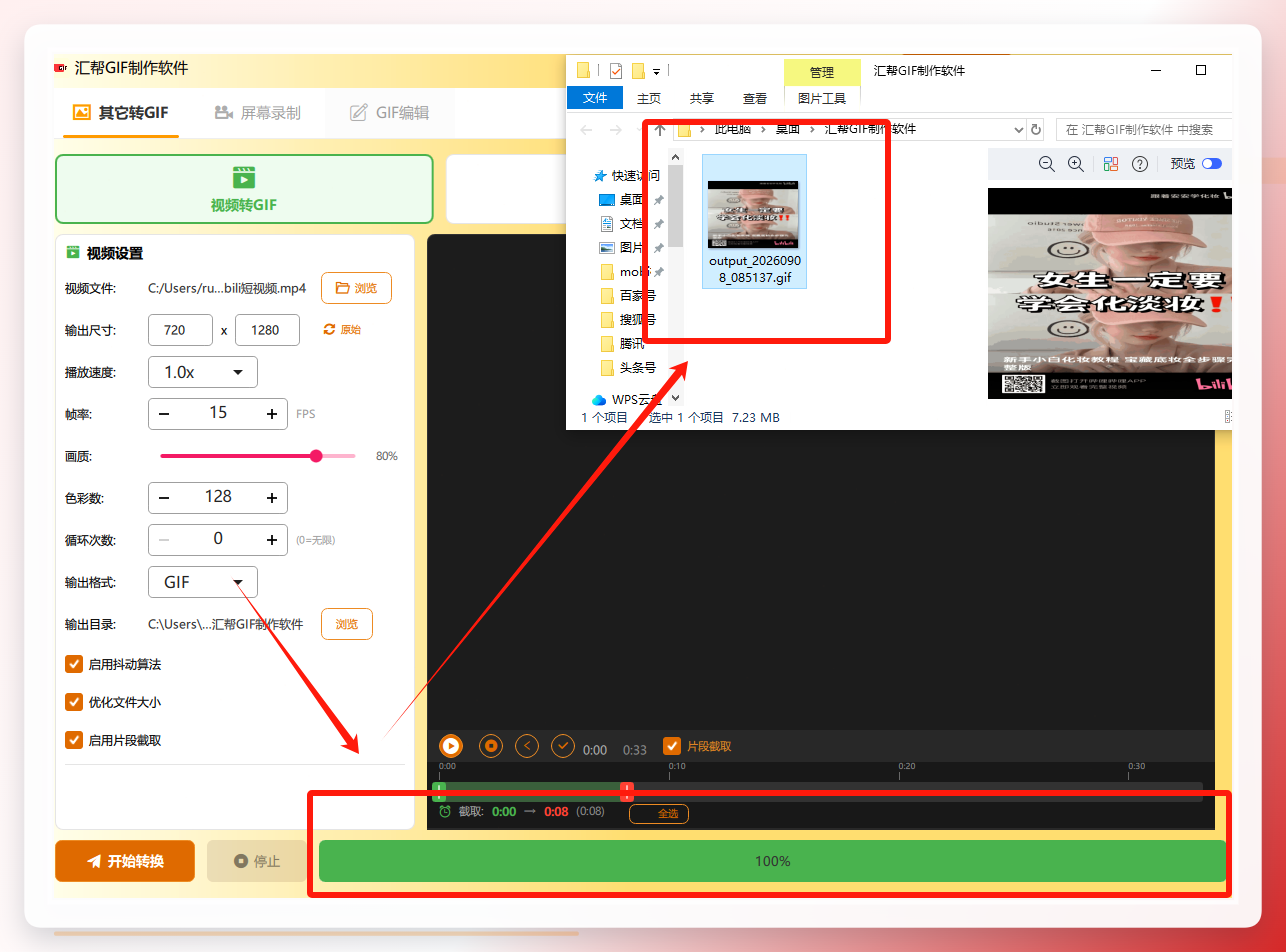Click the previous-frame arrow icon
This screenshot has width=1286, height=952.
(x=527, y=746)
